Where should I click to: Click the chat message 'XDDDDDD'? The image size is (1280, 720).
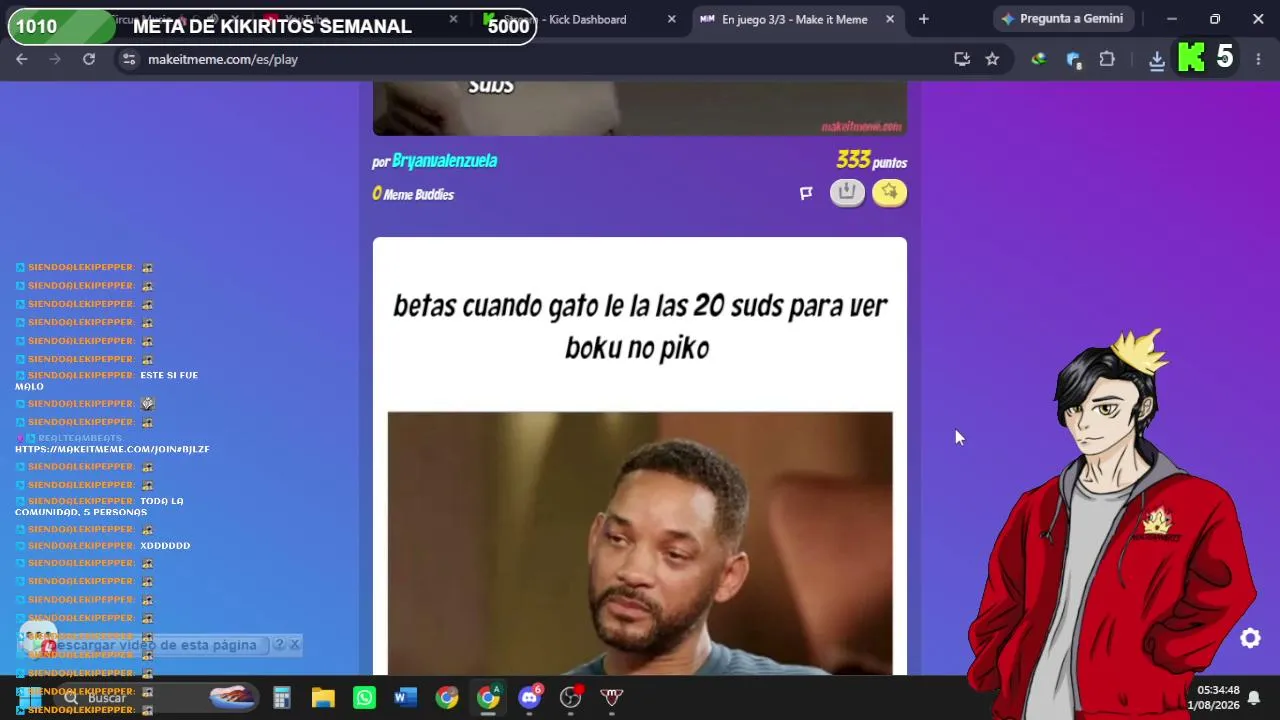point(165,546)
